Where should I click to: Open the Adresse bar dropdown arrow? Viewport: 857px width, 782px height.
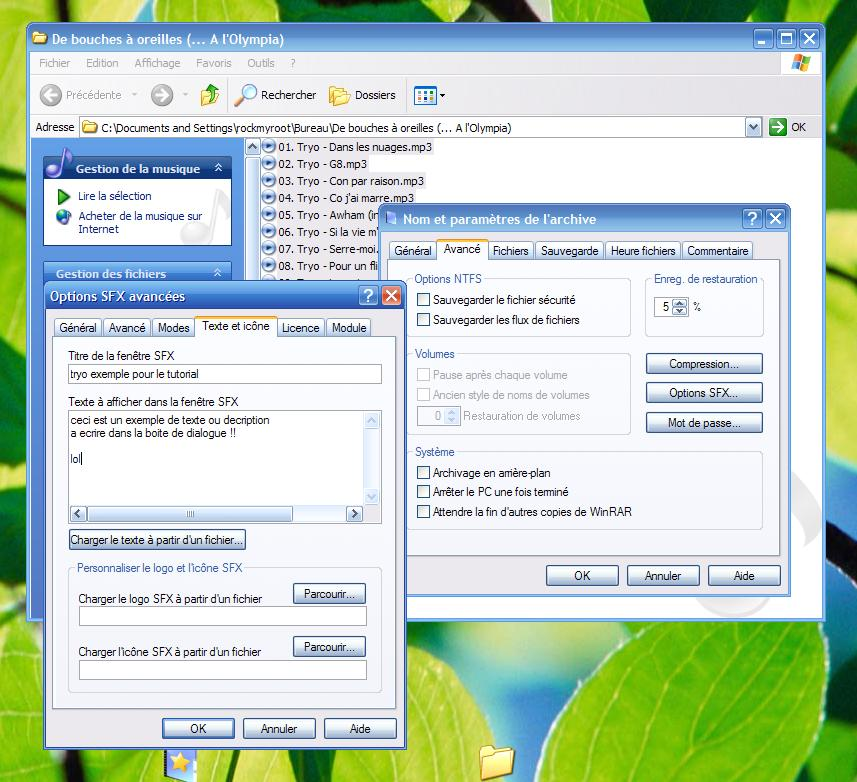[753, 127]
